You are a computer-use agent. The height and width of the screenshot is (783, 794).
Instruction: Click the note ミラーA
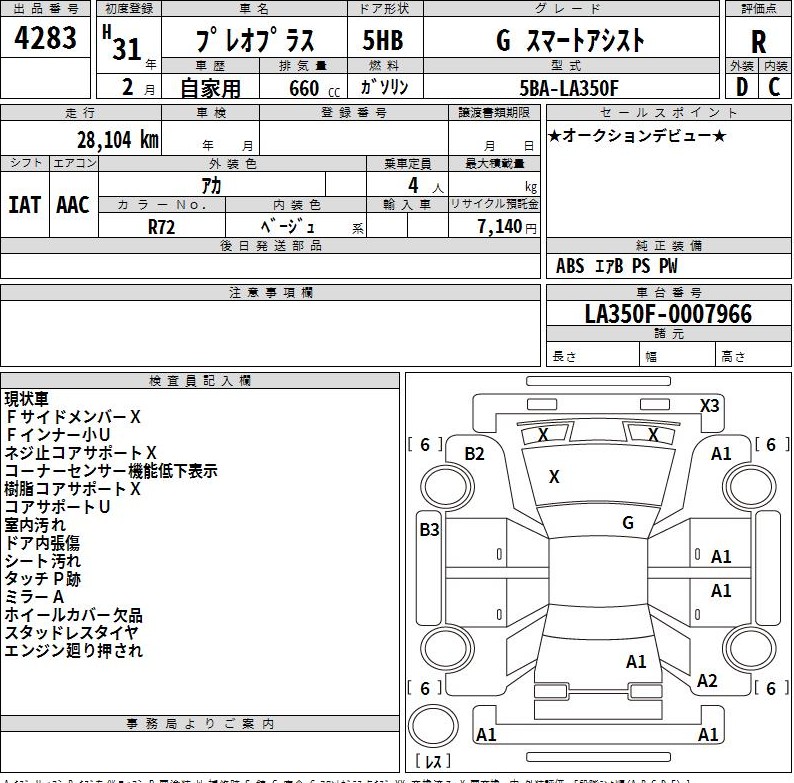(x=34, y=597)
